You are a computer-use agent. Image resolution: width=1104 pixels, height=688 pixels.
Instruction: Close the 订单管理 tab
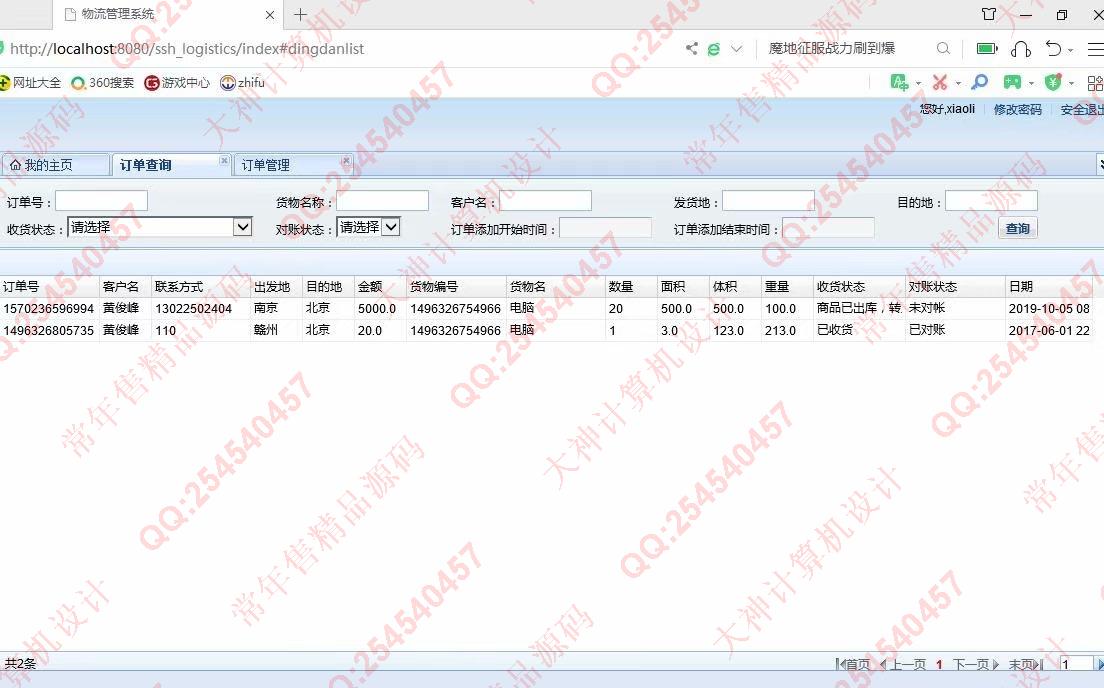click(x=346, y=161)
